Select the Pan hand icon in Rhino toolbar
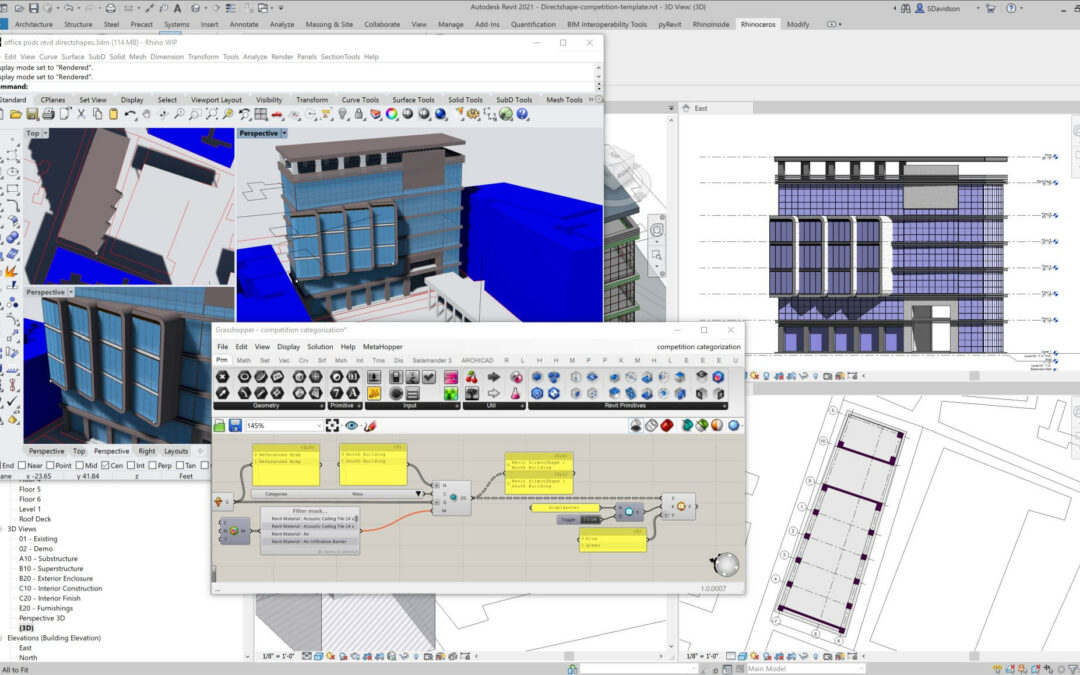1080x675 pixels. tap(147, 114)
